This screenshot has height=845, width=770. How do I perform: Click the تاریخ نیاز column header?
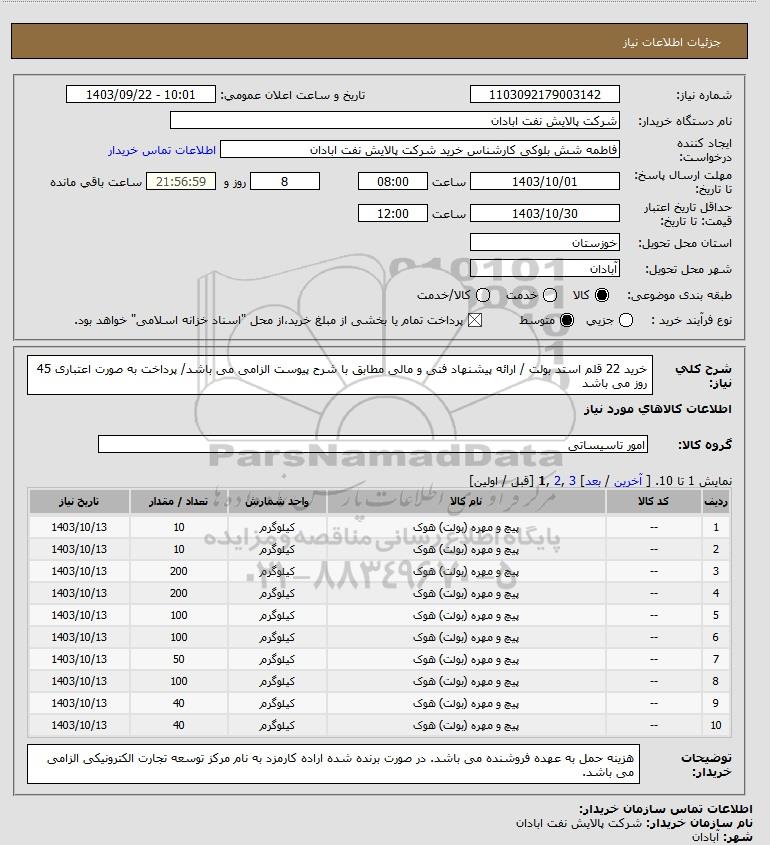tap(79, 502)
